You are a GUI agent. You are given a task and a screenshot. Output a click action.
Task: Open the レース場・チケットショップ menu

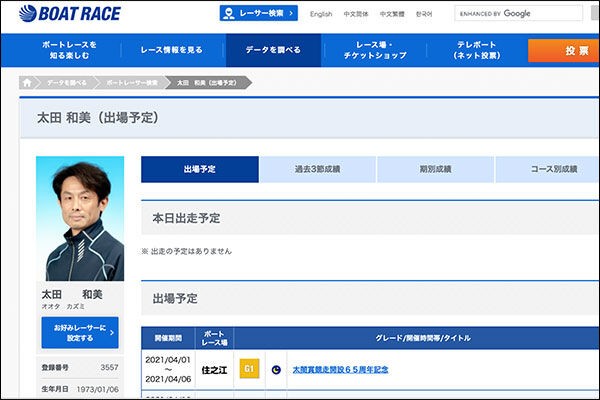pos(375,50)
